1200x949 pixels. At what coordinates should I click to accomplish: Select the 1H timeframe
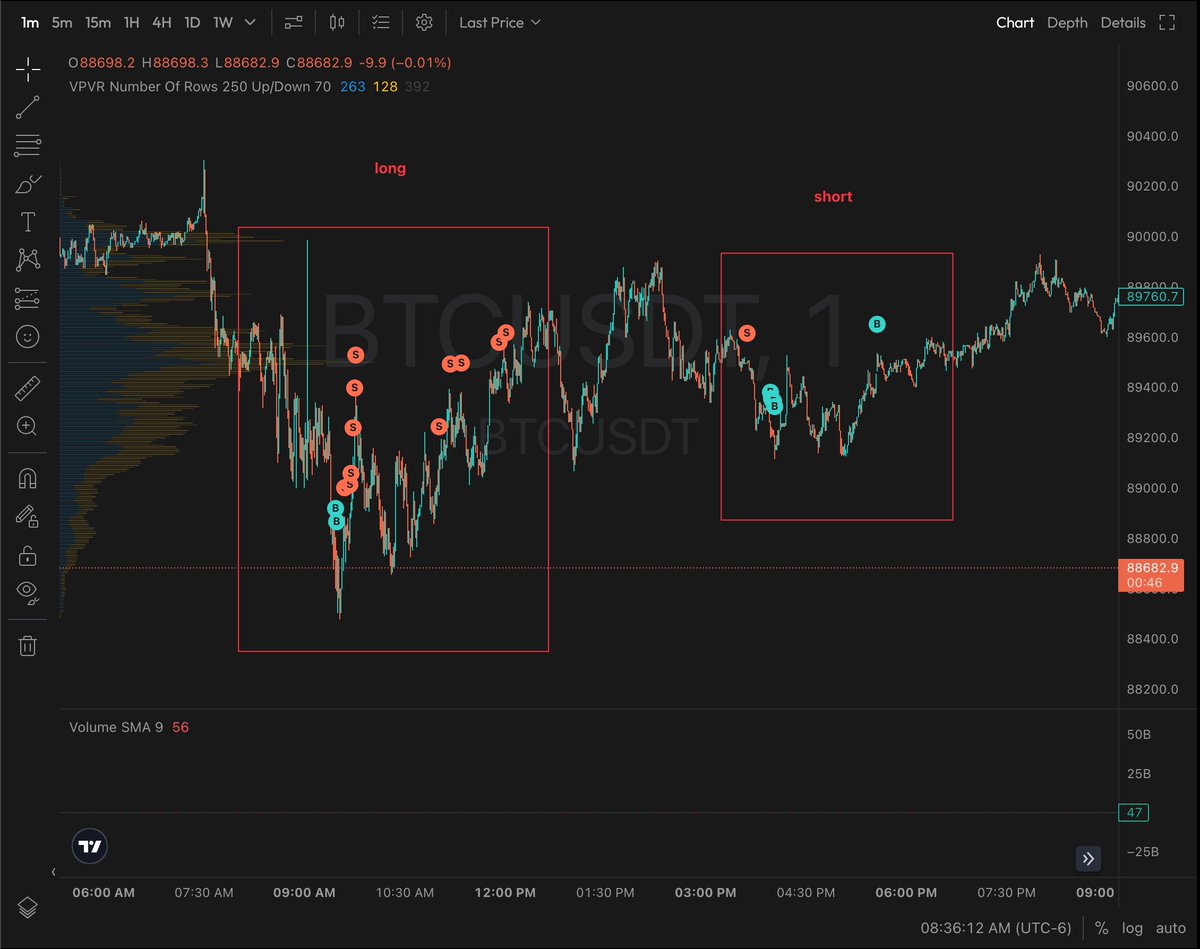pos(131,22)
